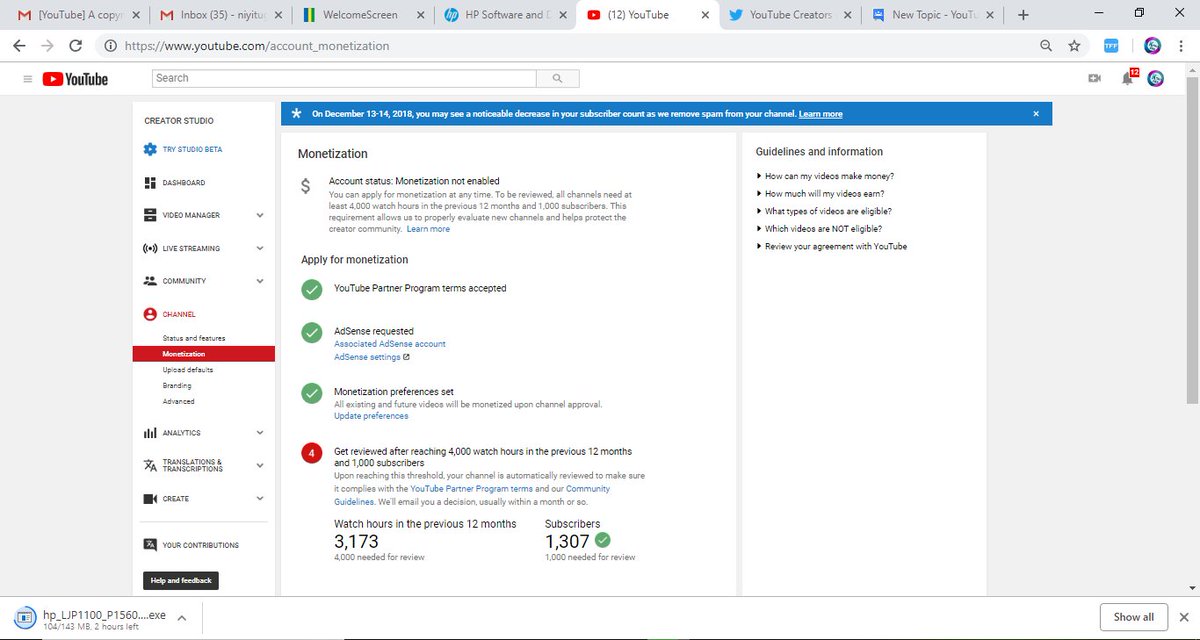Open Upload defaults menu item
This screenshot has height=640, width=1200.
click(188, 370)
